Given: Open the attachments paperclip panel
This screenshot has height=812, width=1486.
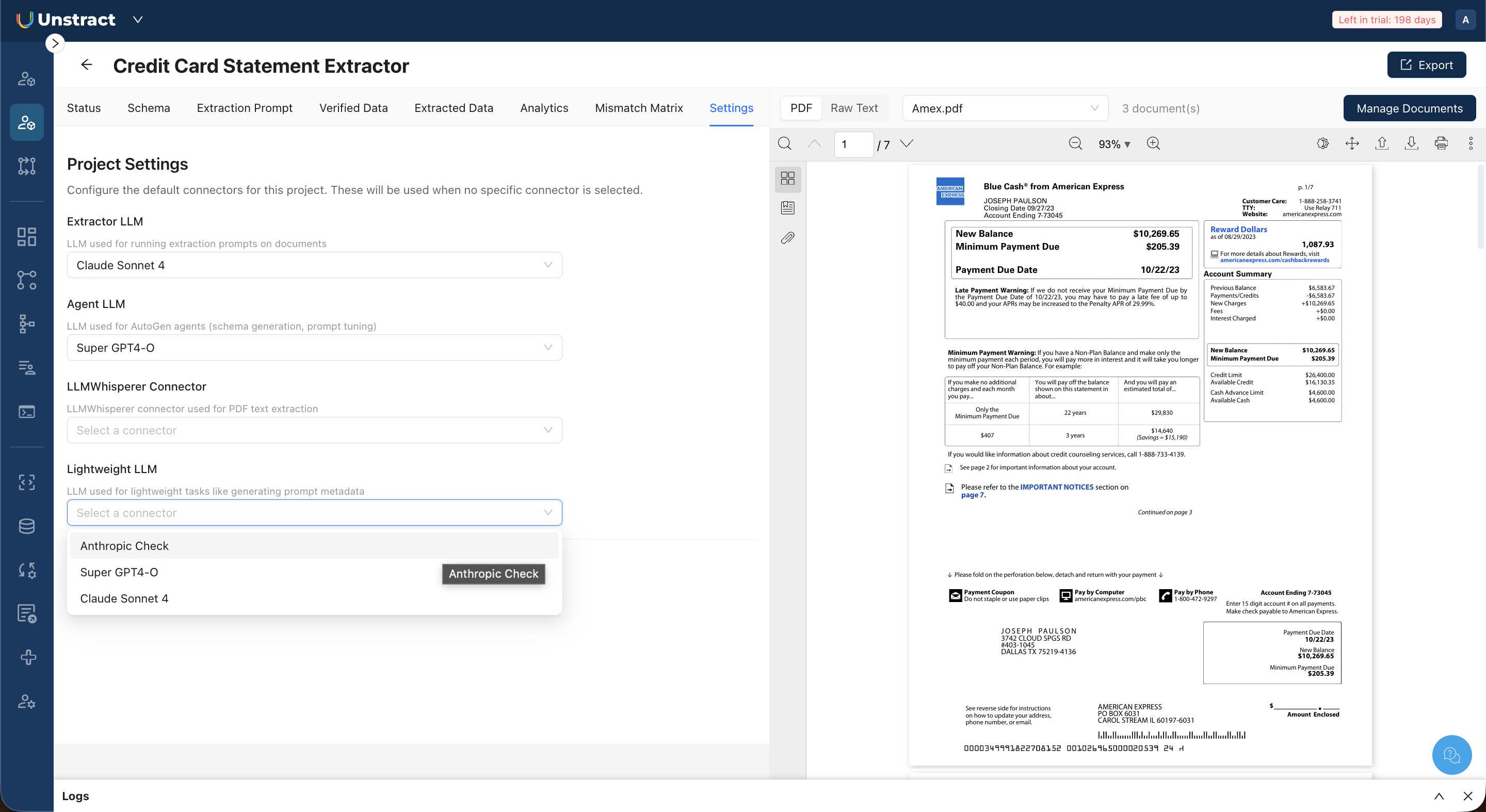Looking at the screenshot, I should coord(787,238).
